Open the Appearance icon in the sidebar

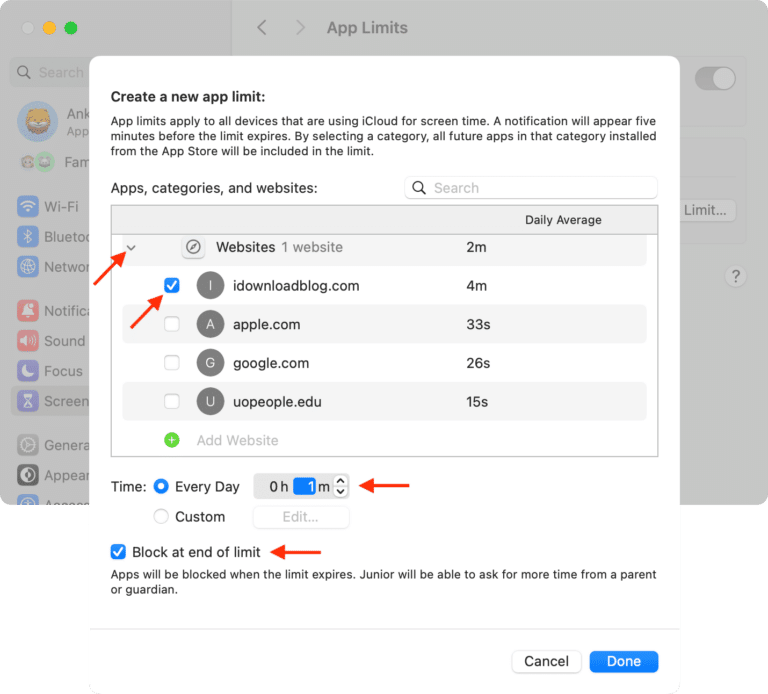(28, 475)
